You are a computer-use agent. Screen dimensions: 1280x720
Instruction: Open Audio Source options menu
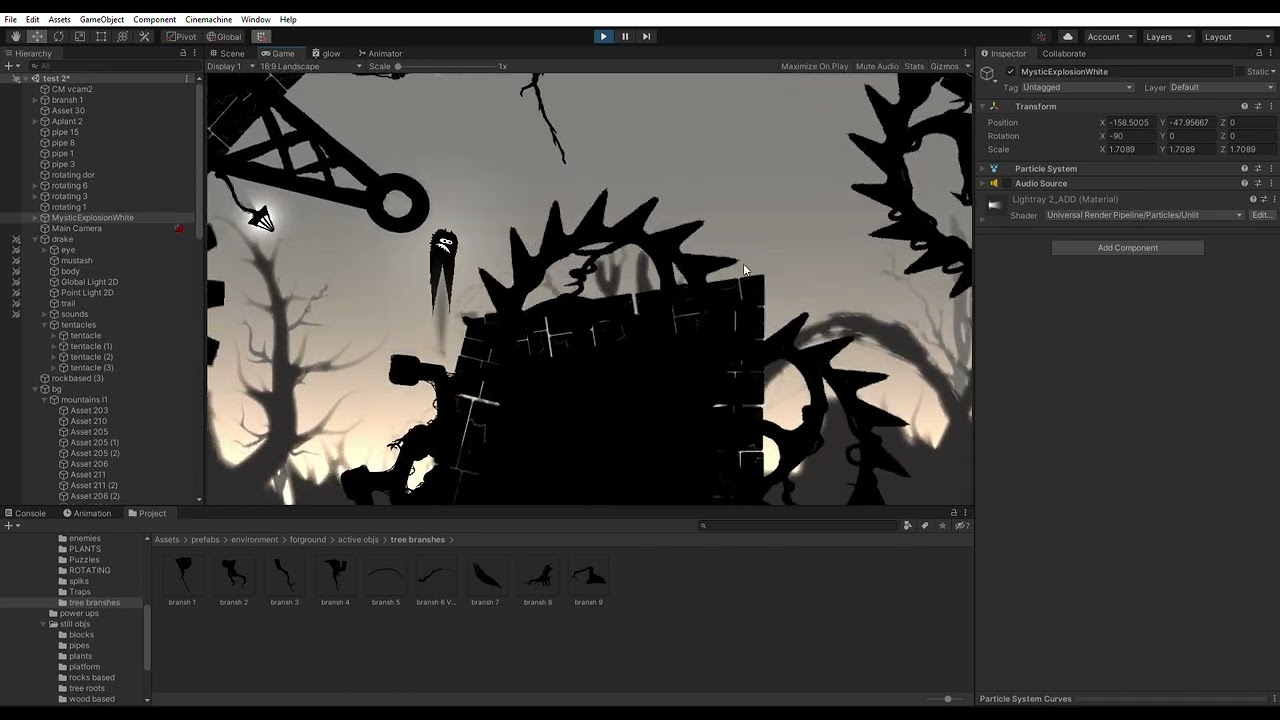[x=1271, y=184]
